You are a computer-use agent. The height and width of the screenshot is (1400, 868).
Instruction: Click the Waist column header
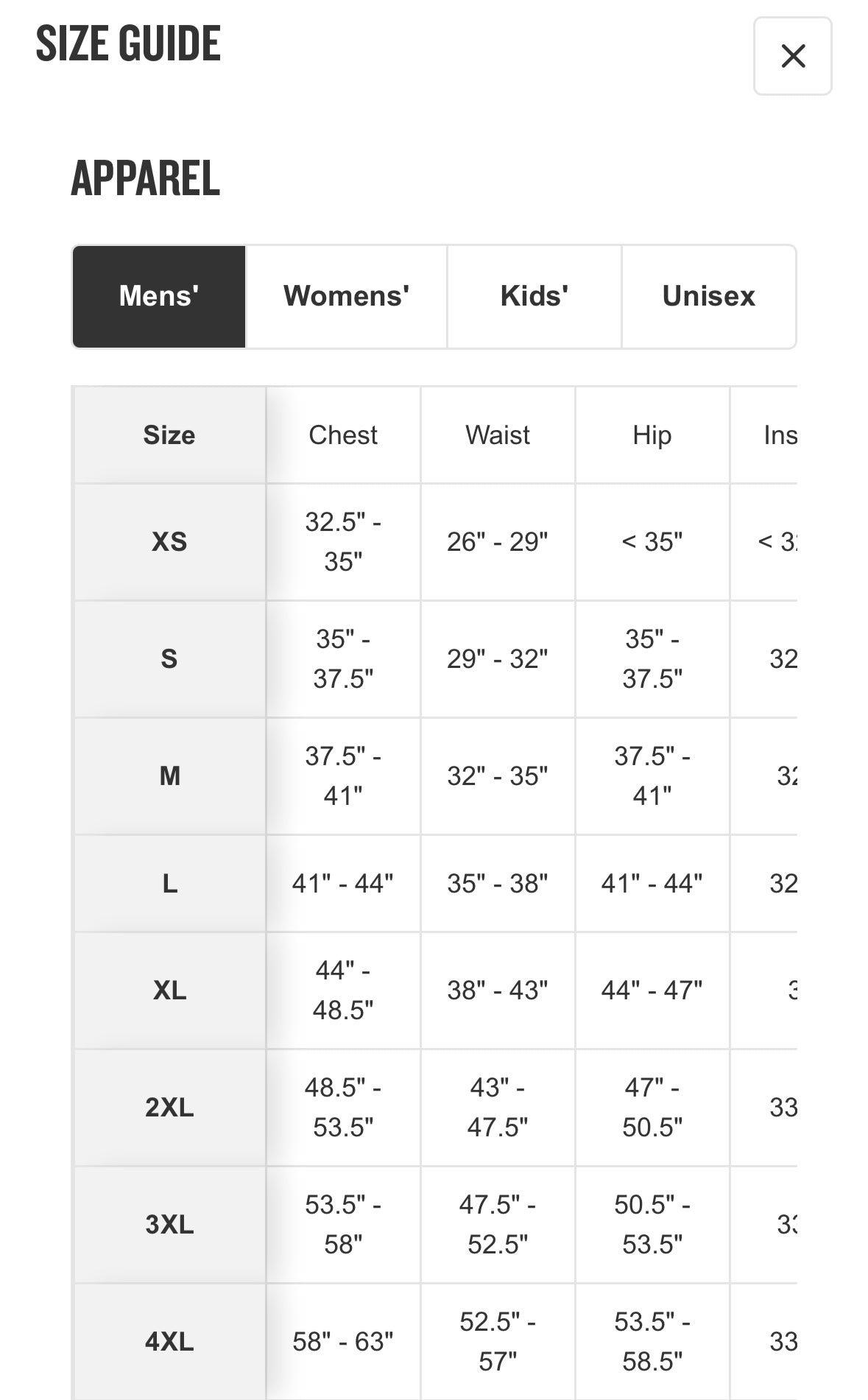[498, 435]
